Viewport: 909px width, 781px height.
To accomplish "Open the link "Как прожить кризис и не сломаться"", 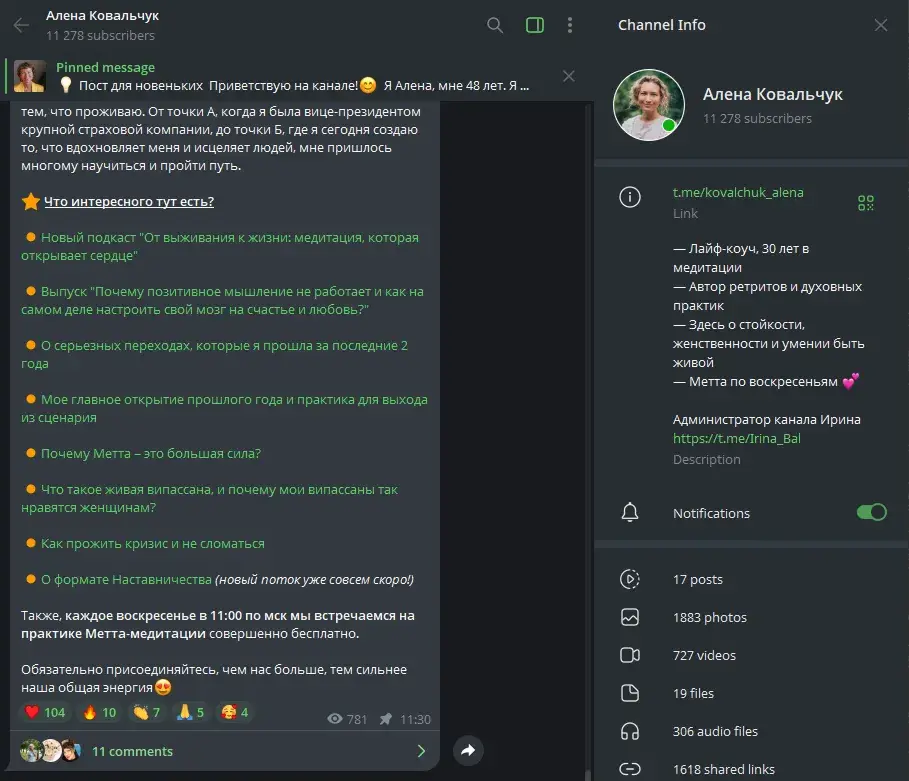I will tap(152, 544).
